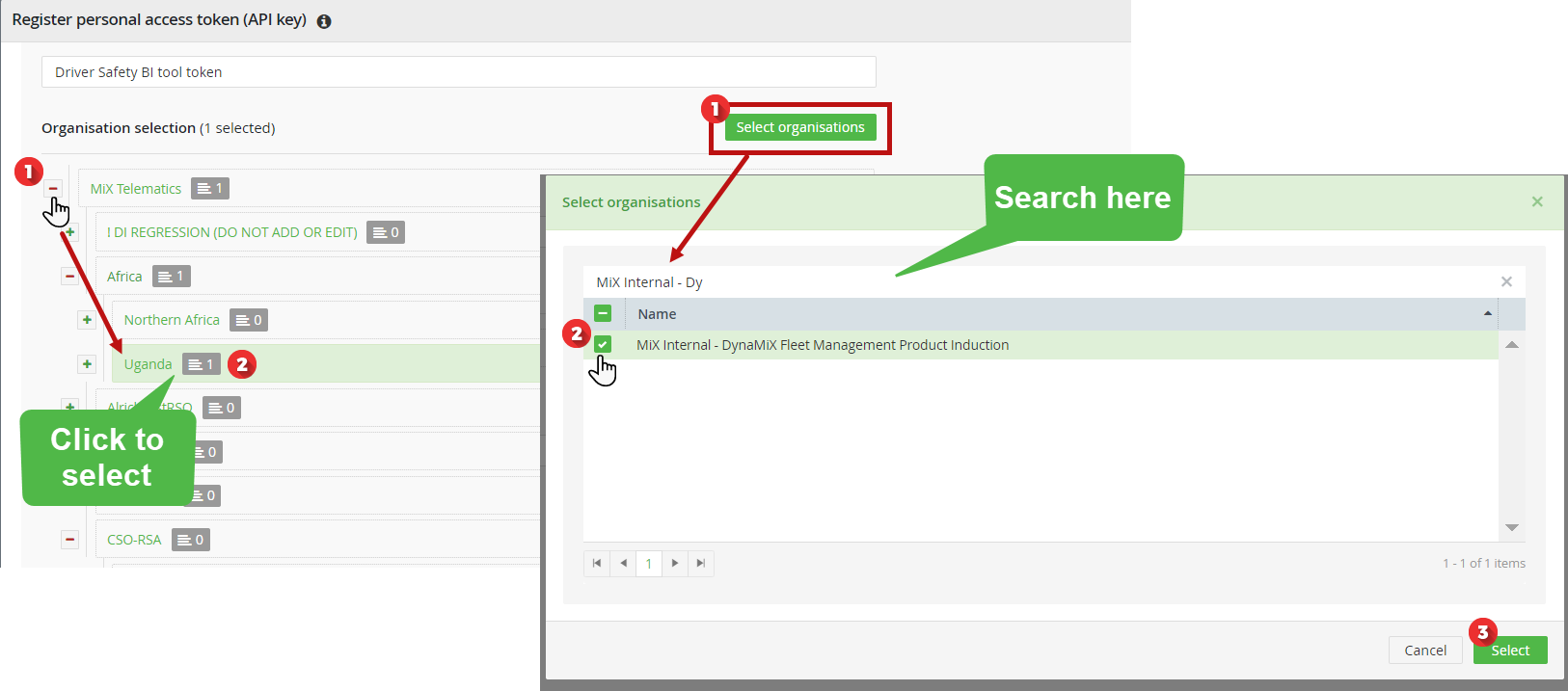Collapse the Africa tree node
This screenshot has height=691, width=1568.
coord(69,277)
